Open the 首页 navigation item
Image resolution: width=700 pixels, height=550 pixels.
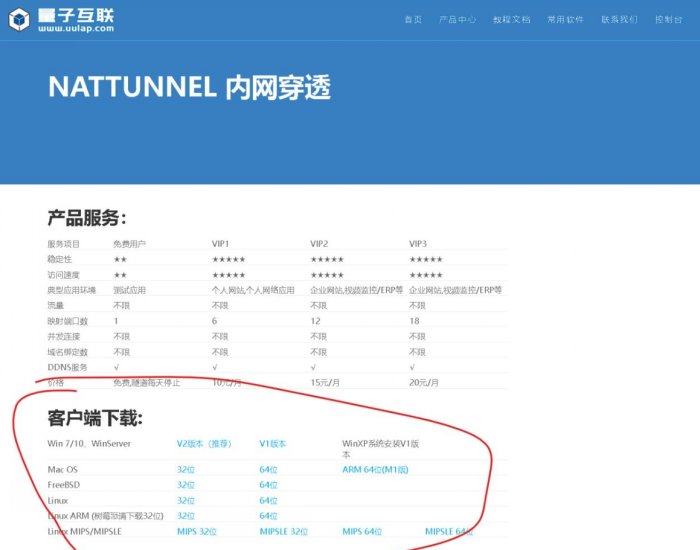pyautogui.click(x=413, y=20)
